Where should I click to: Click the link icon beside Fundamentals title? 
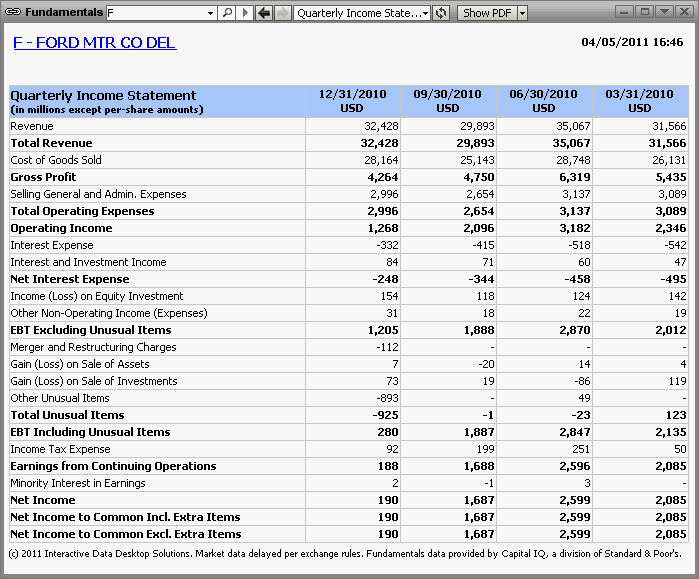[13, 12]
